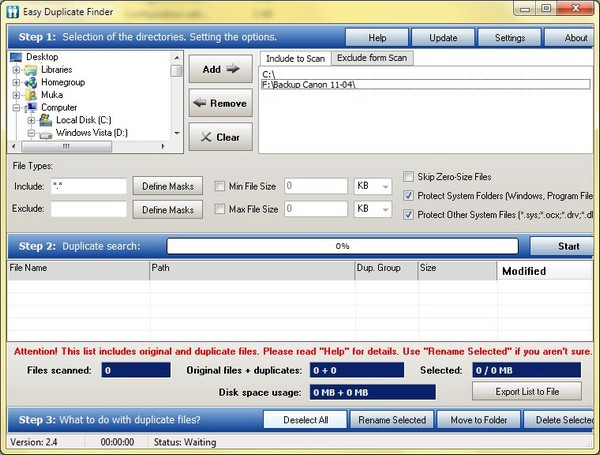Select the Computer icon in tree
600x455 pixels.
pos(31,108)
